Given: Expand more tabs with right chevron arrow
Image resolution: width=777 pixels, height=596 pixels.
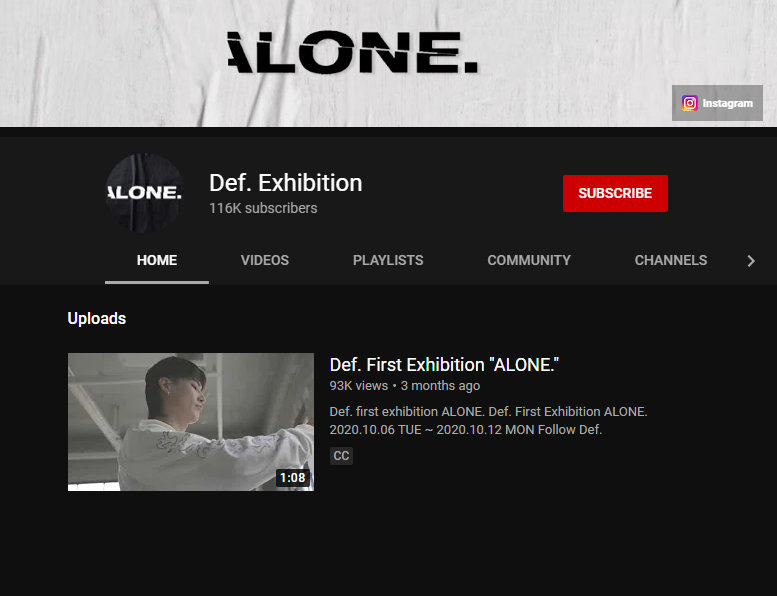Looking at the screenshot, I should tap(751, 261).
